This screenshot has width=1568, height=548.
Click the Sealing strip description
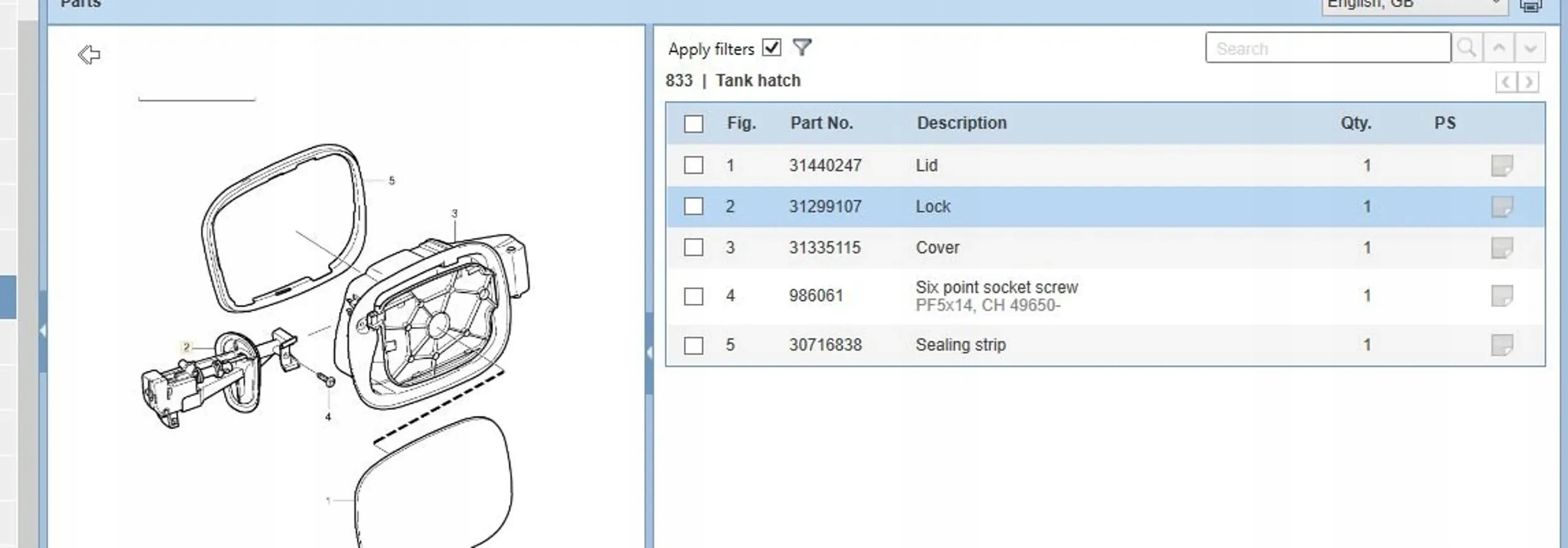coord(961,345)
